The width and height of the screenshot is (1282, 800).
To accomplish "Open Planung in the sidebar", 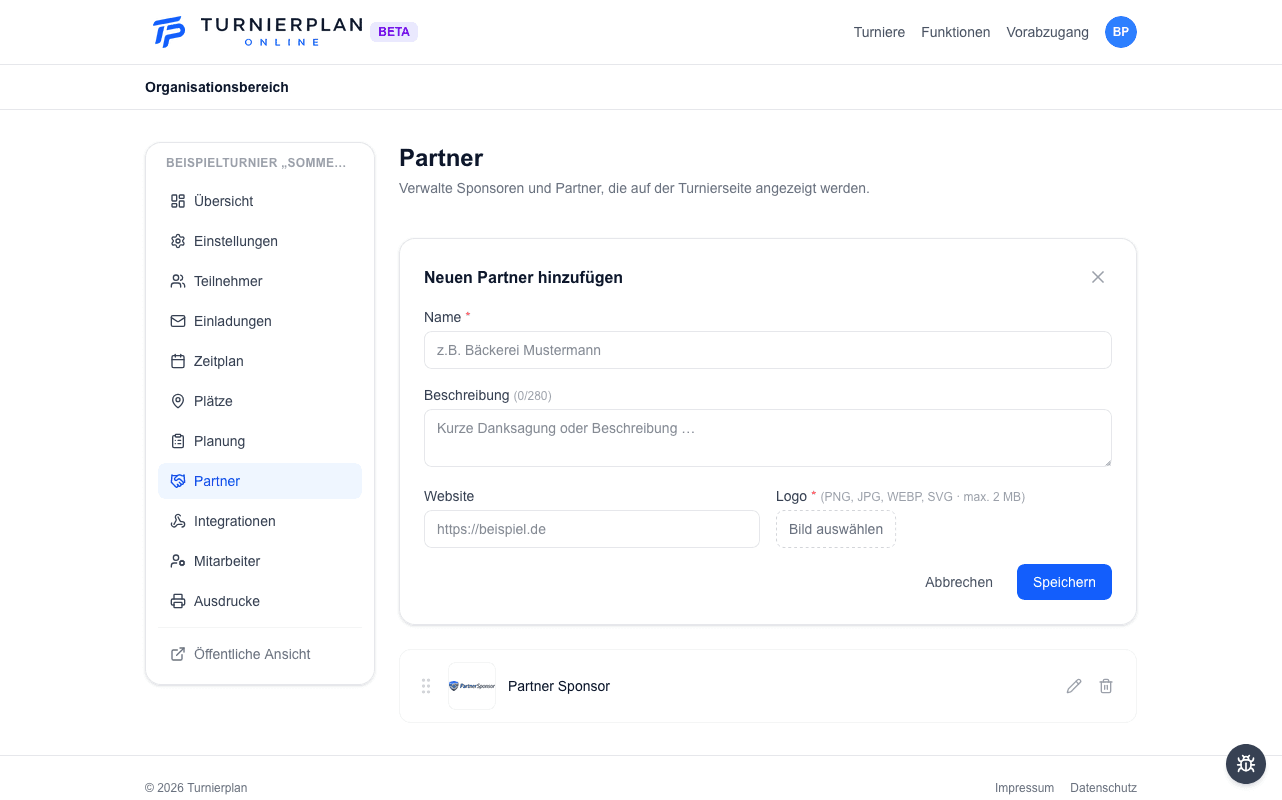I will [x=260, y=441].
